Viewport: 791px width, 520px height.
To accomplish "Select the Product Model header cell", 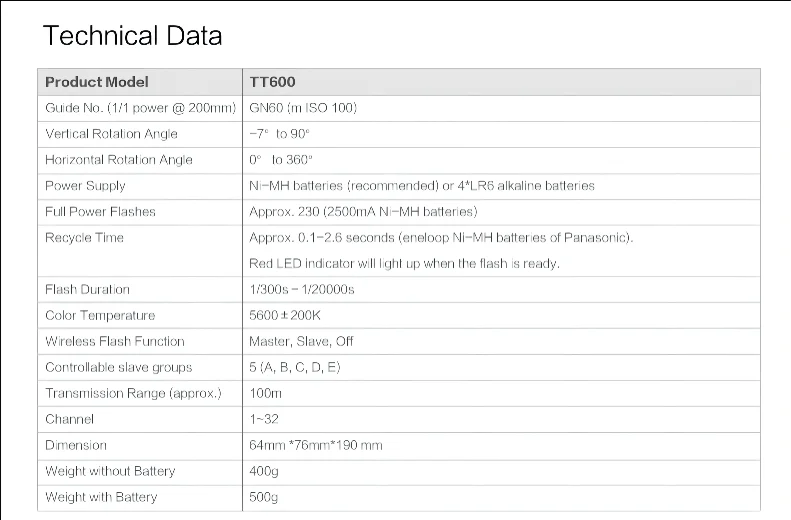I will [x=97, y=82].
